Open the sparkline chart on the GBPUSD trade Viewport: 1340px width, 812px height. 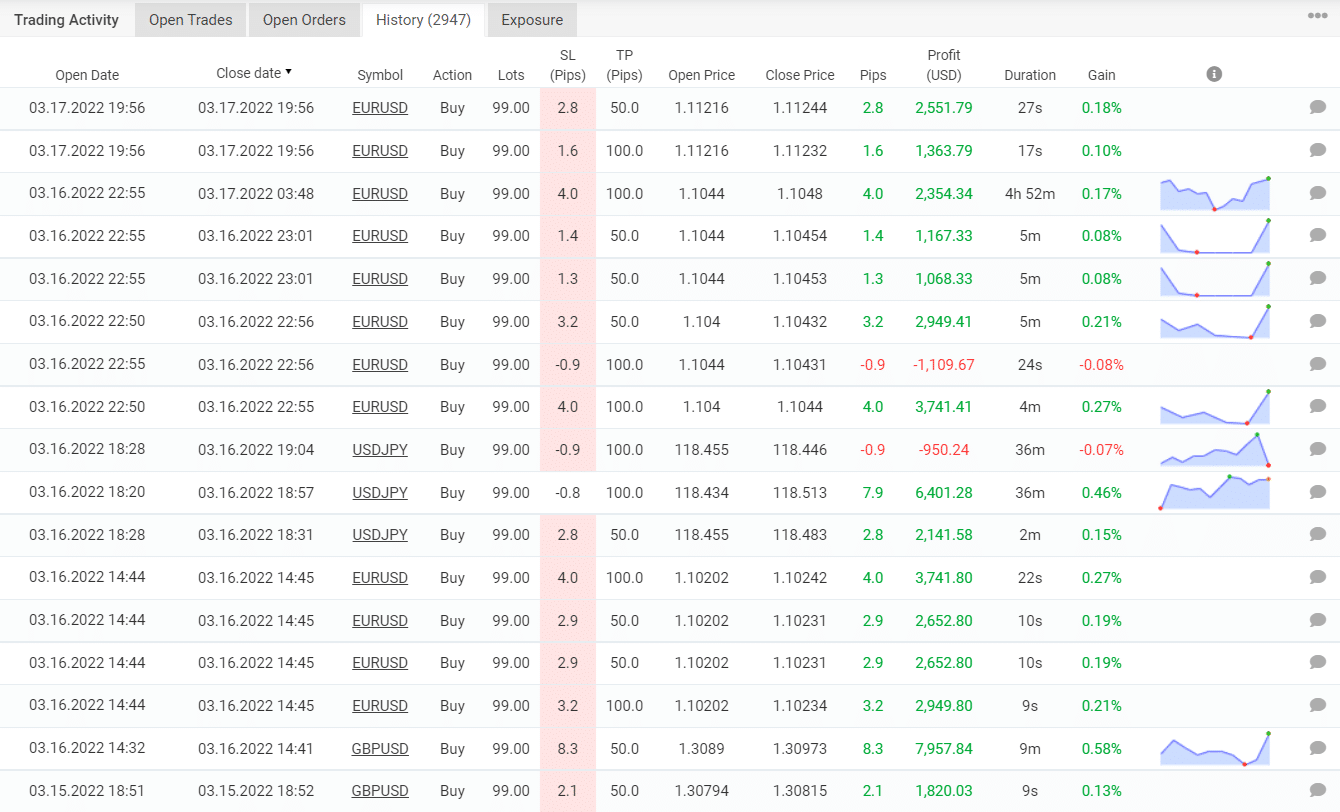click(1215, 748)
